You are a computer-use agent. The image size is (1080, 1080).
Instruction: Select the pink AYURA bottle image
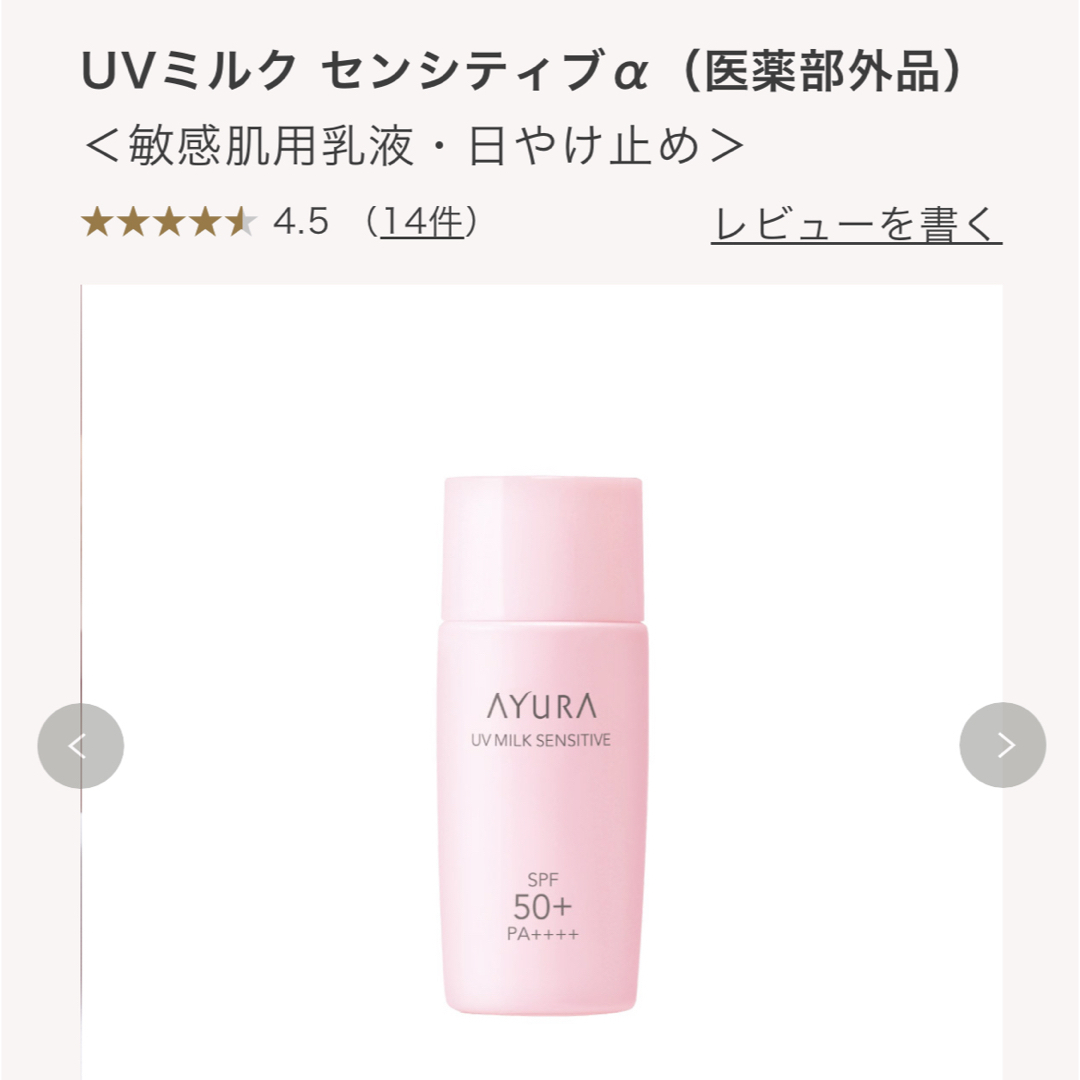(x=543, y=745)
